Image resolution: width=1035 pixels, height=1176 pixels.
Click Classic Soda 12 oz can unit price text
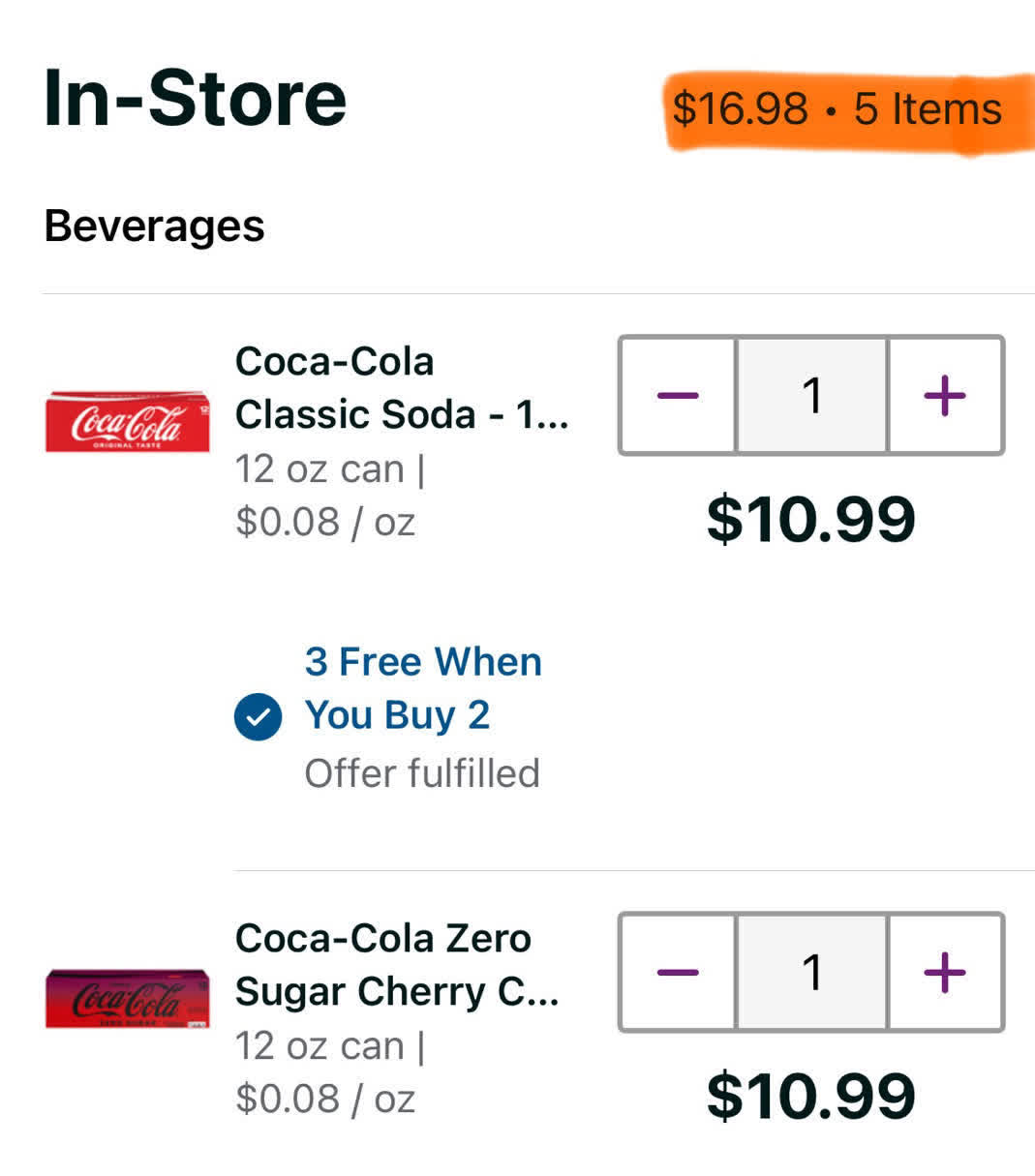pos(330,496)
